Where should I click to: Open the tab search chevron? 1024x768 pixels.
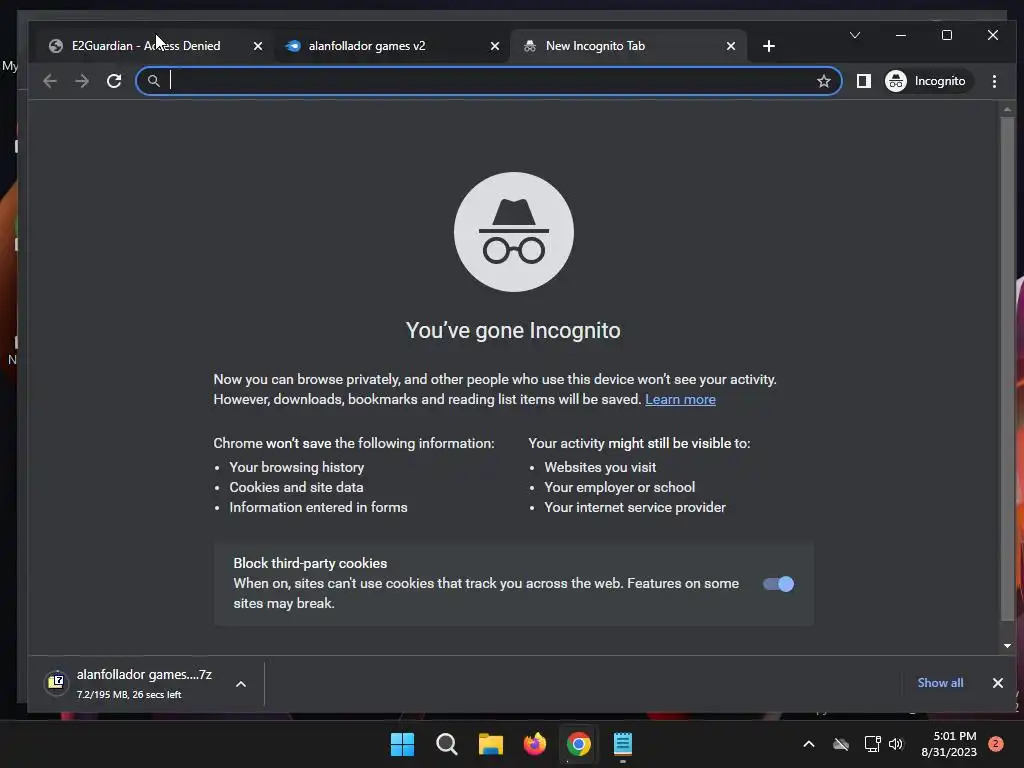(855, 35)
